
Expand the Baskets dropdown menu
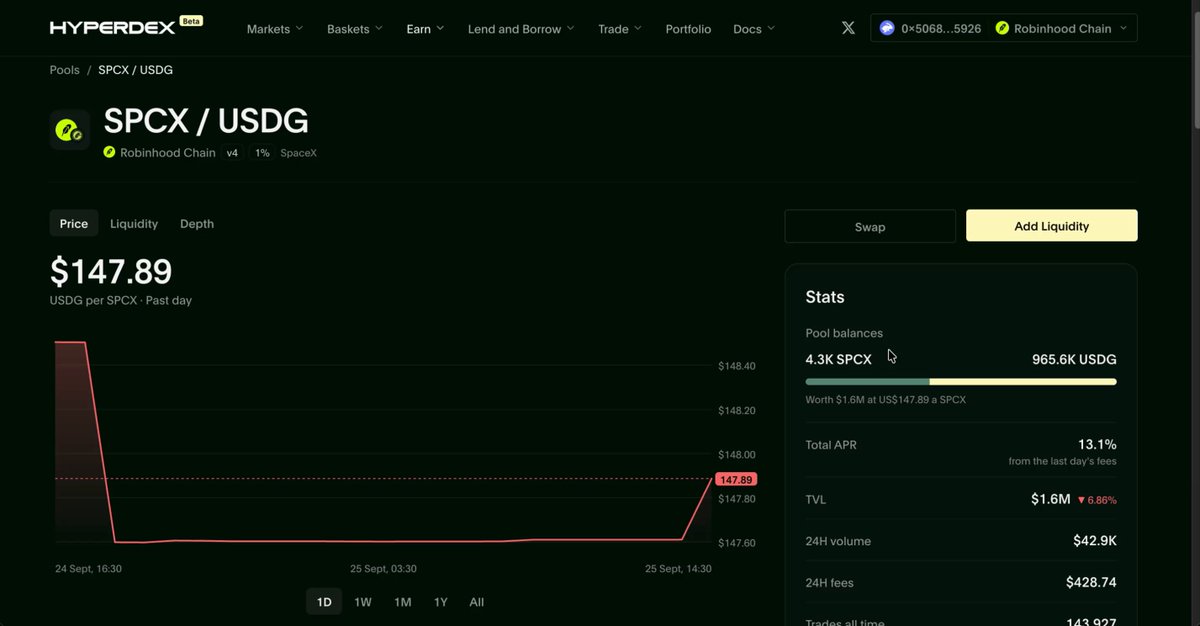tap(355, 29)
